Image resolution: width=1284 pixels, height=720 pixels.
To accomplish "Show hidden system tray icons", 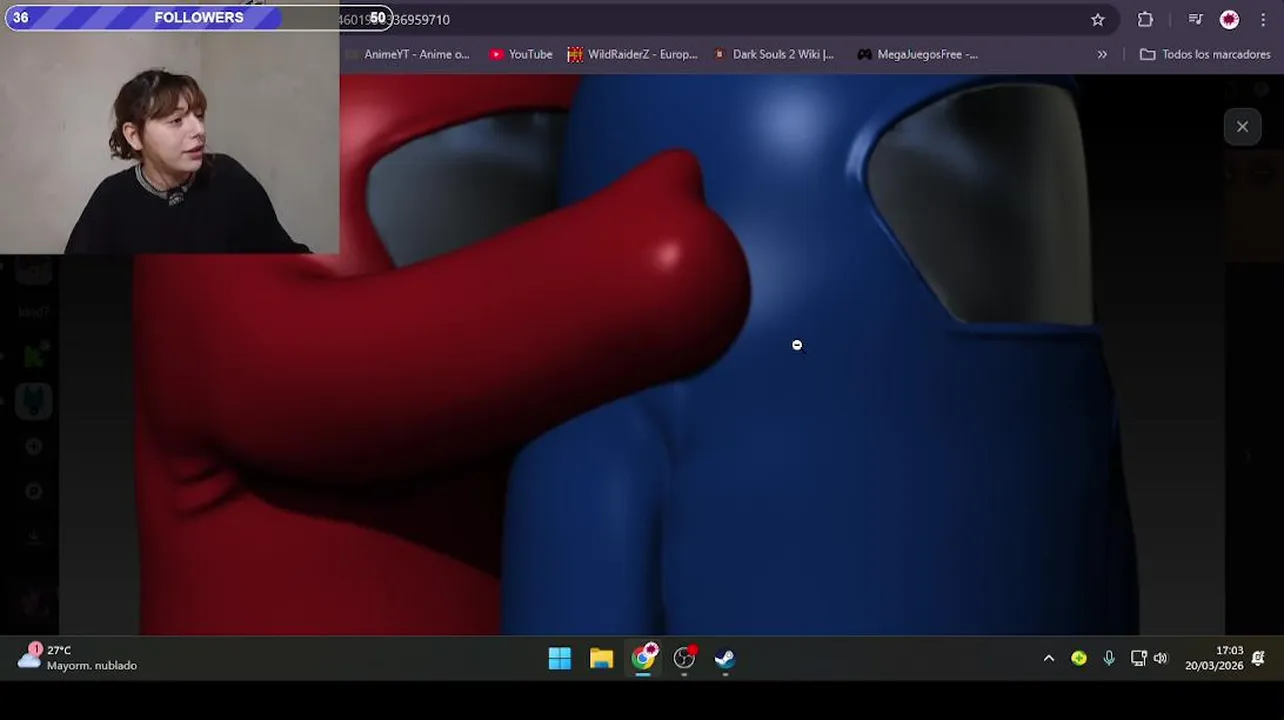I will (x=1049, y=658).
